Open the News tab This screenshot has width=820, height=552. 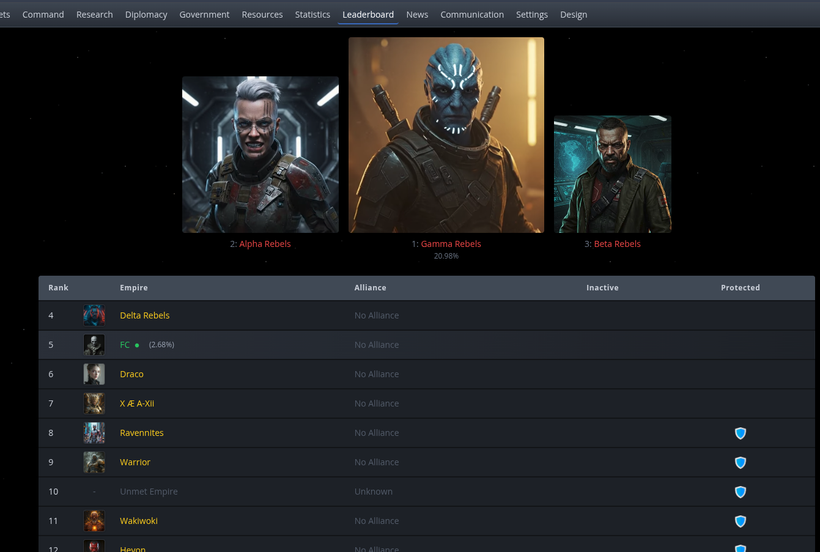coord(417,15)
